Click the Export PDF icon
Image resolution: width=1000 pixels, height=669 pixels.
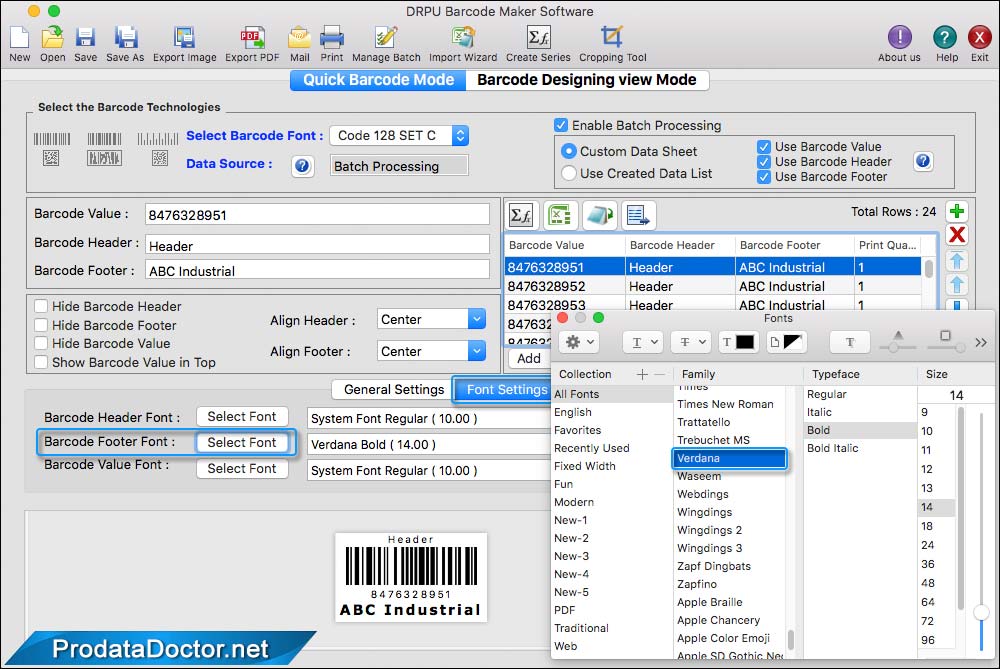tap(252, 38)
